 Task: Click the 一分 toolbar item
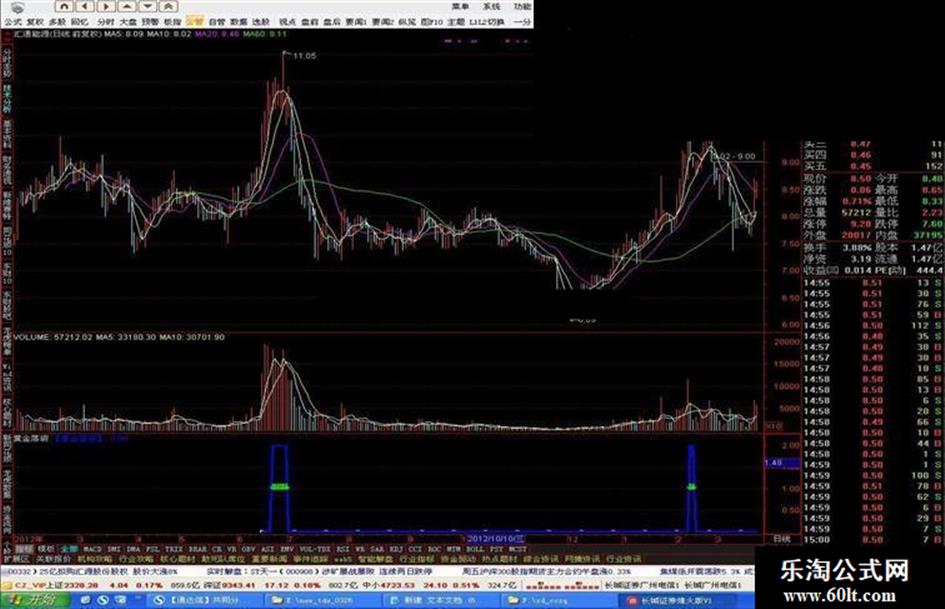522,22
